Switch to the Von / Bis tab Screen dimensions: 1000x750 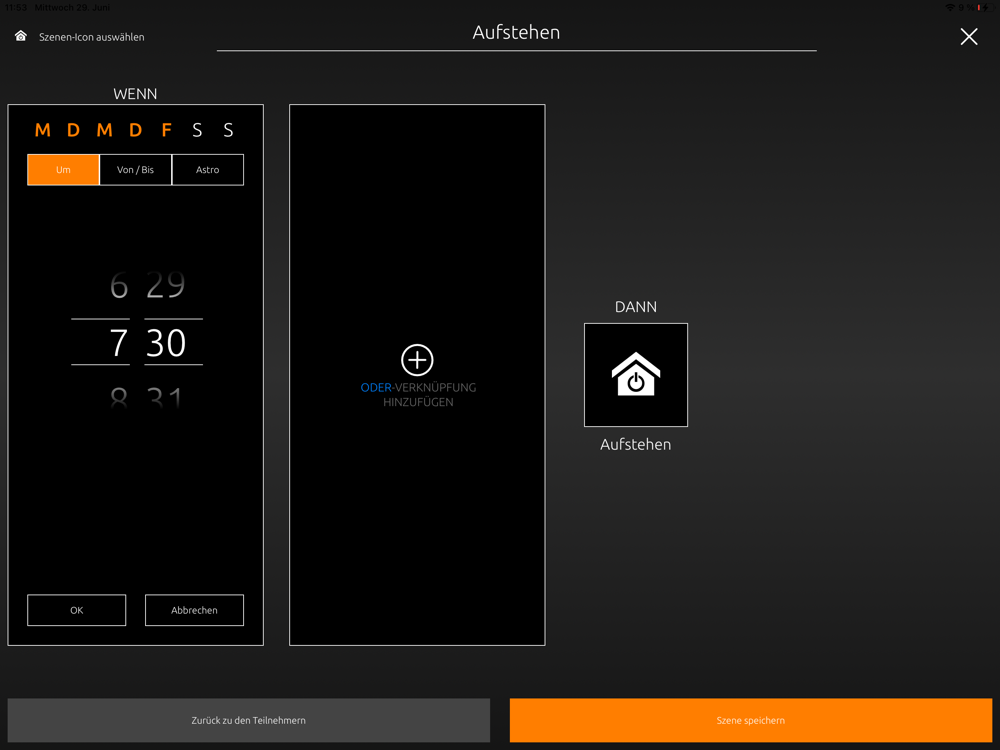click(135, 170)
